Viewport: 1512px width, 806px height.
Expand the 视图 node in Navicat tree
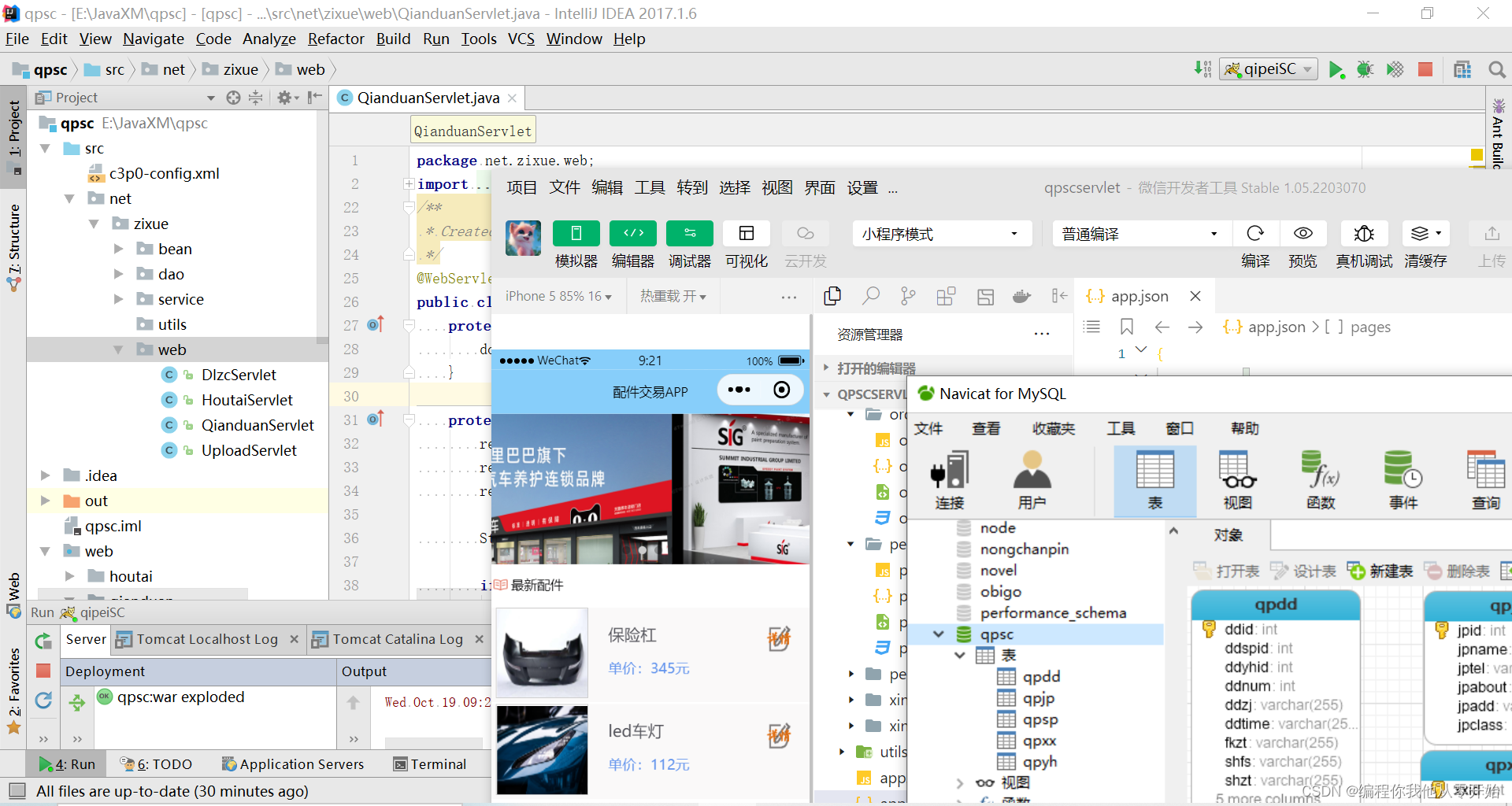coord(959,783)
